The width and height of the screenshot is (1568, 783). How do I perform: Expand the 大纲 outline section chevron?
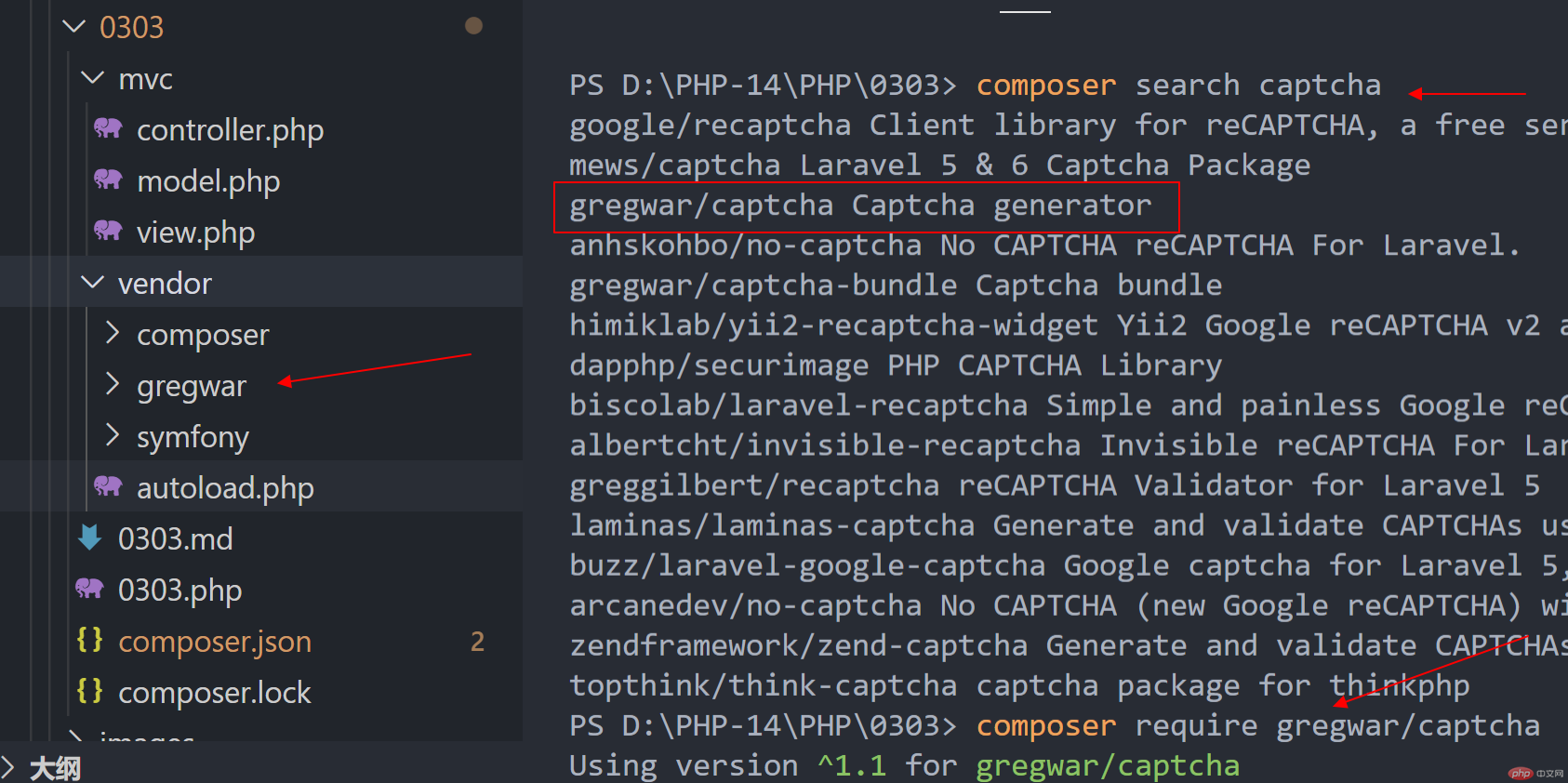pos(8,767)
